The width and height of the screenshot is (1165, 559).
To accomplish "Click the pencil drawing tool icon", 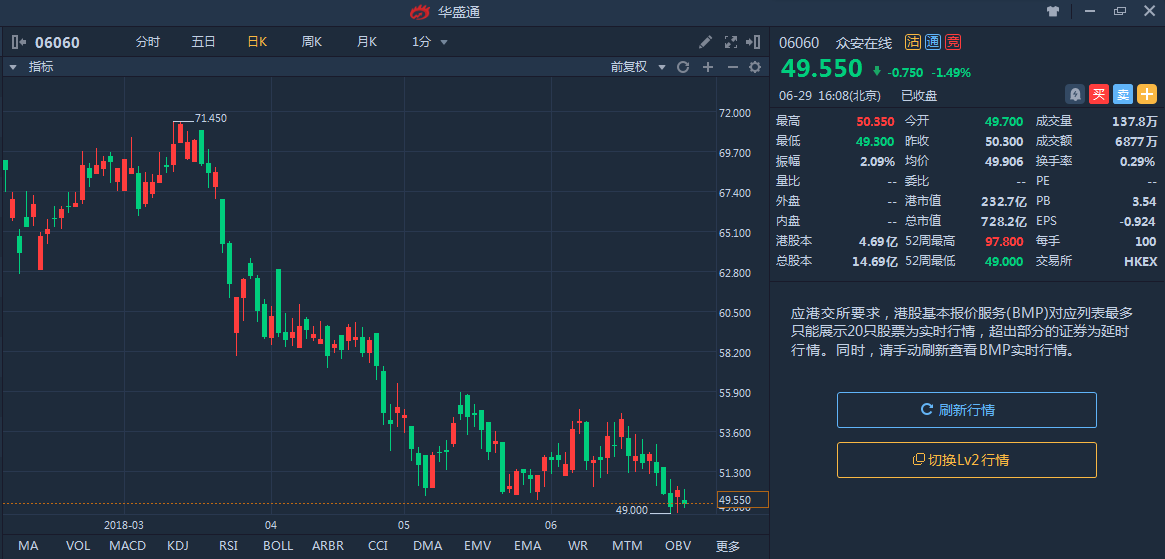I will (705, 42).
